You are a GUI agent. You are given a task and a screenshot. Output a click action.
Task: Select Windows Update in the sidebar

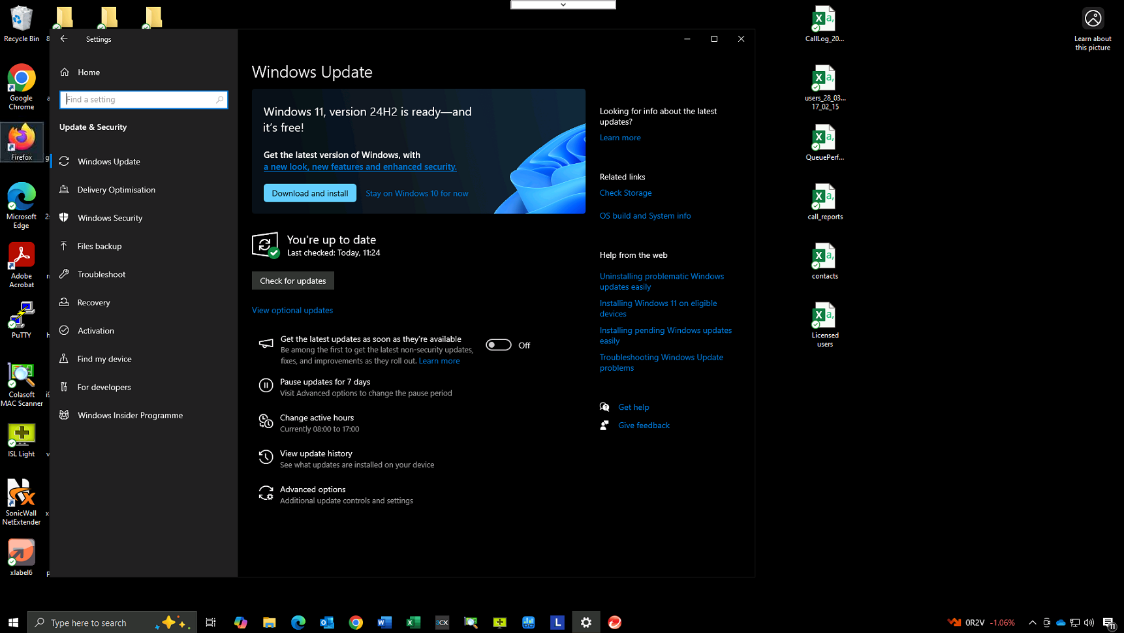(x=109, y=162)
